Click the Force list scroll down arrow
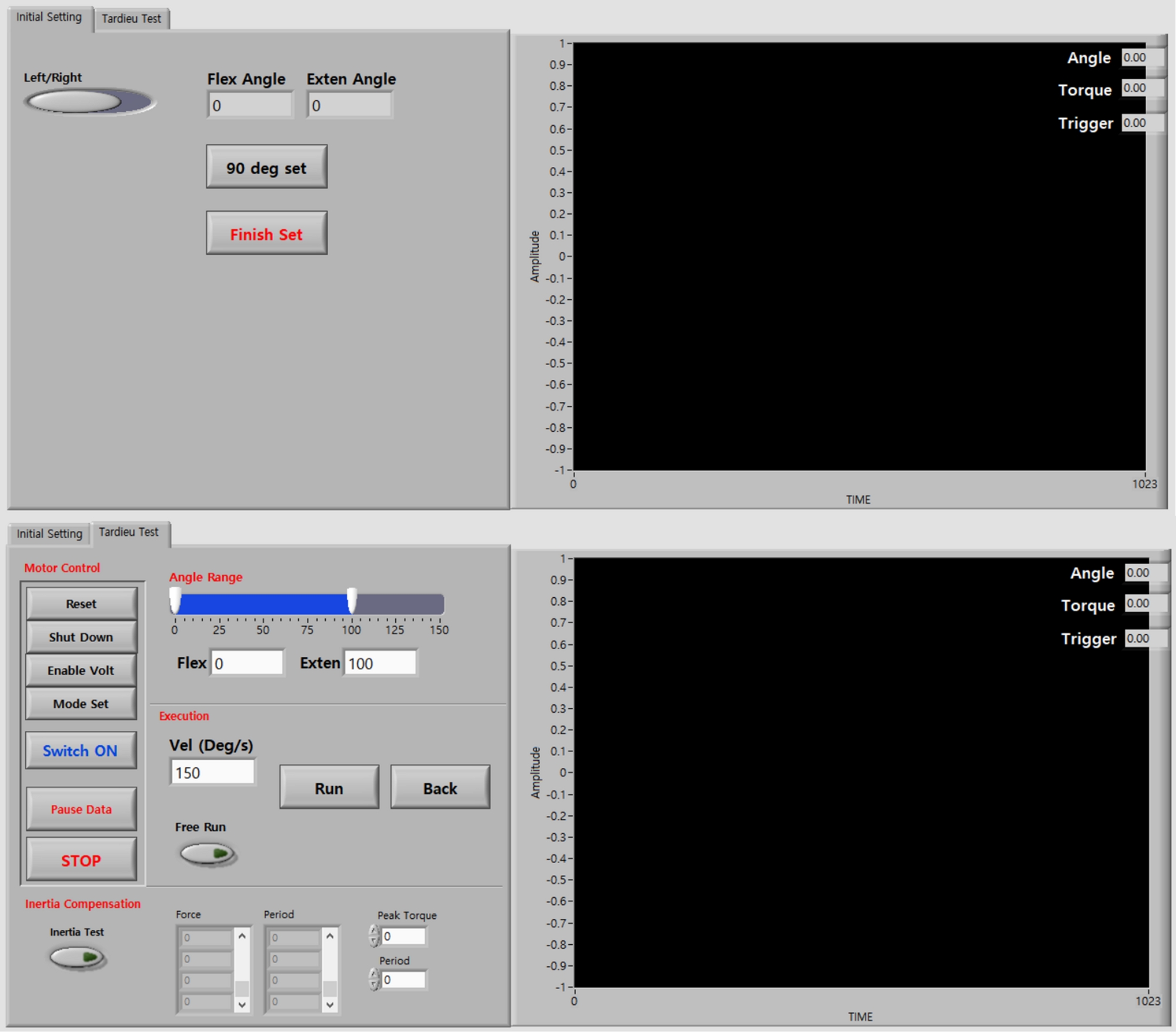This screenshot has height=1033, width=1176. pos(242,1005)
